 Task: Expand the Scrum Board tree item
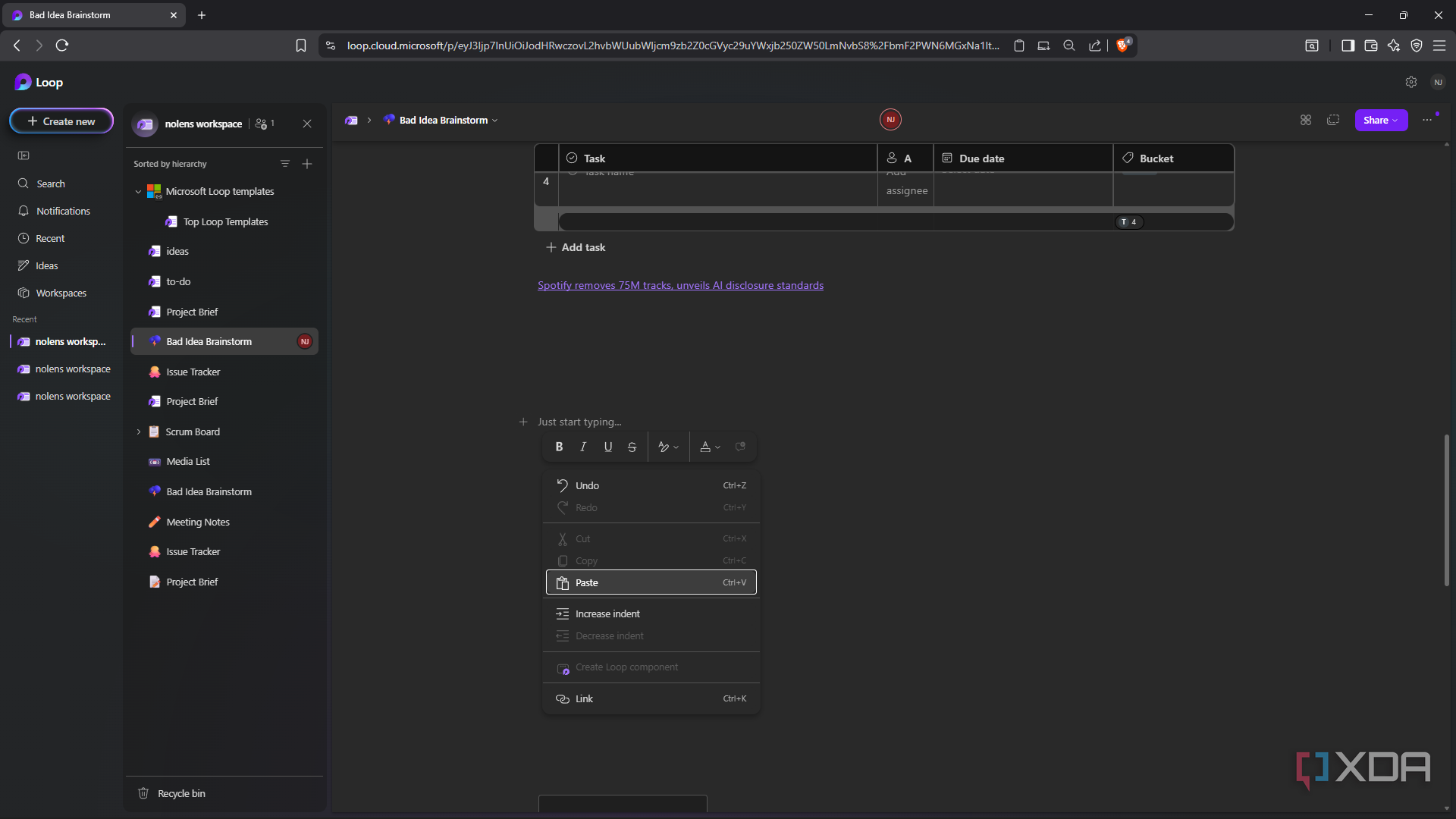click(x=139, y=431)
